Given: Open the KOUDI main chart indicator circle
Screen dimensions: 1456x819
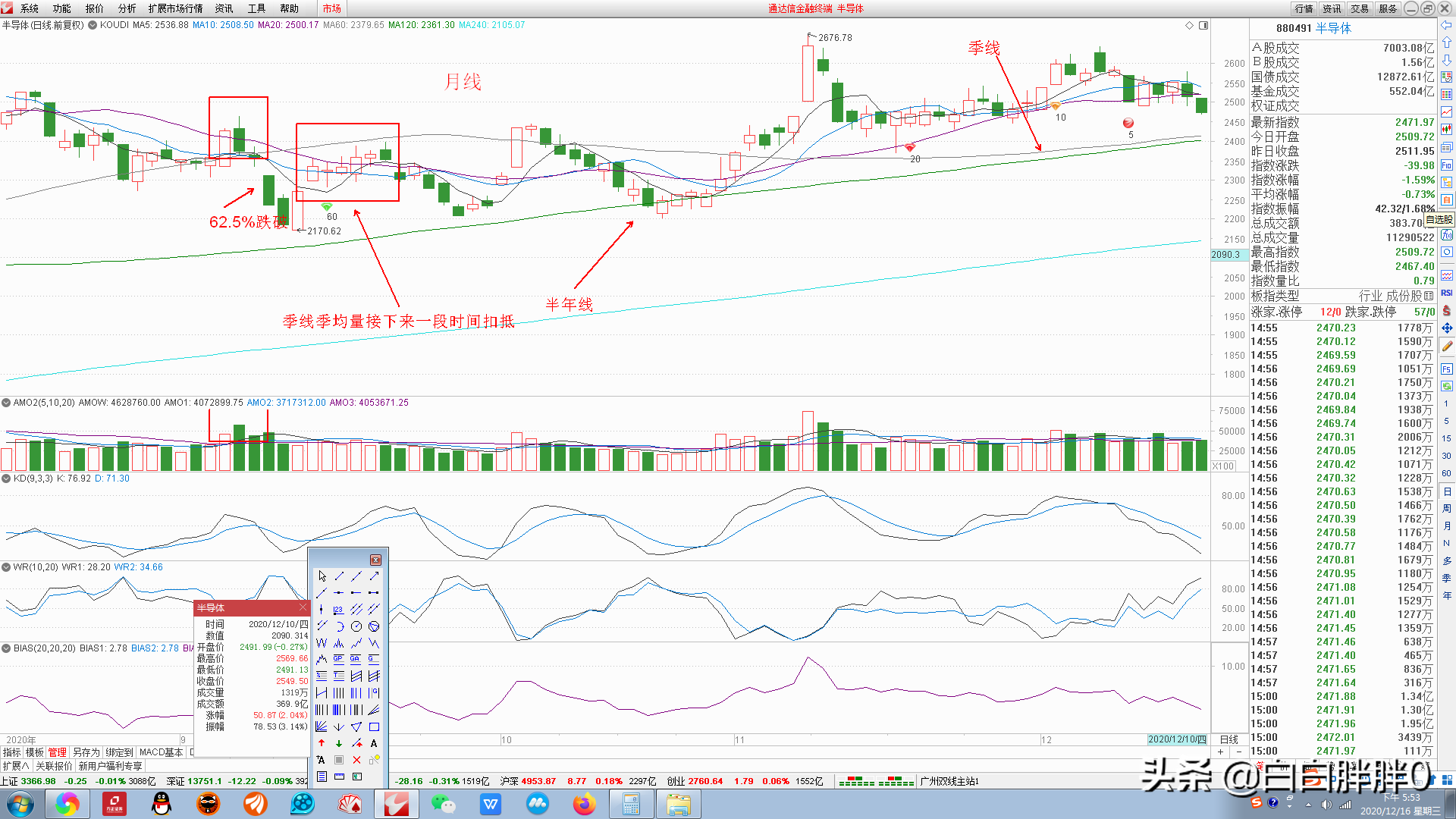Looking at the screenshot, I should (x=93, y=25).
